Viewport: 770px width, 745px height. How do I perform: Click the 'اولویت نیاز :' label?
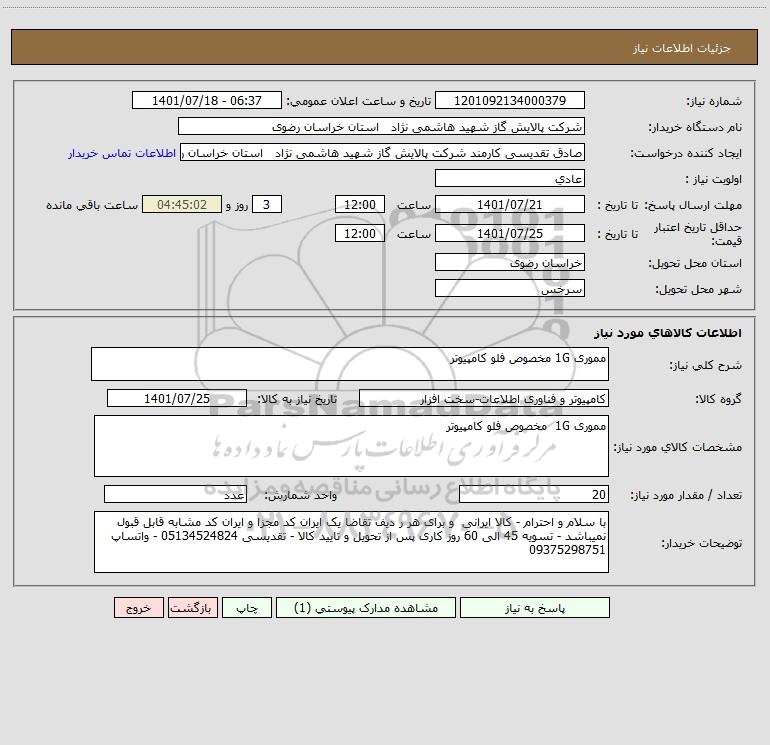pos(714,179)
